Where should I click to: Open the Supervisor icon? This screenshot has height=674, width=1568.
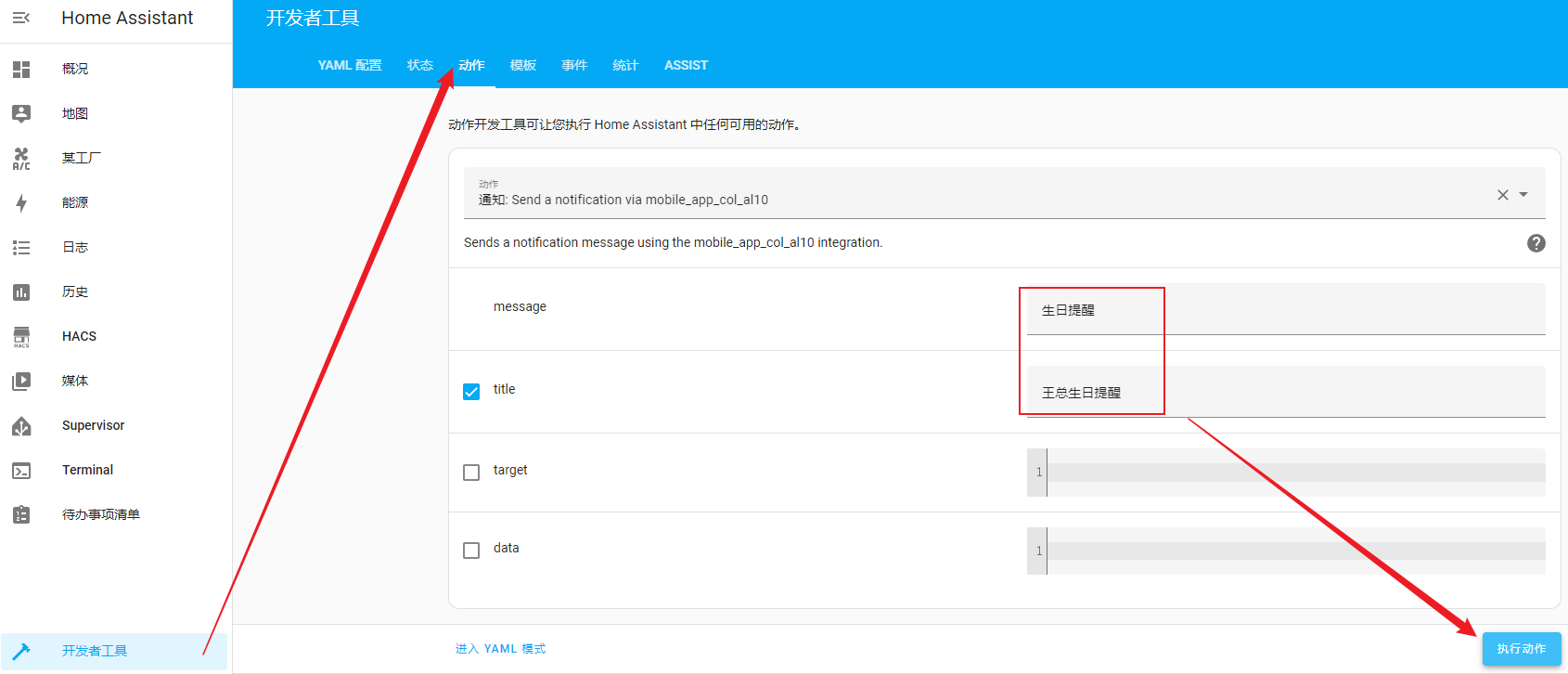coord(21,425)
